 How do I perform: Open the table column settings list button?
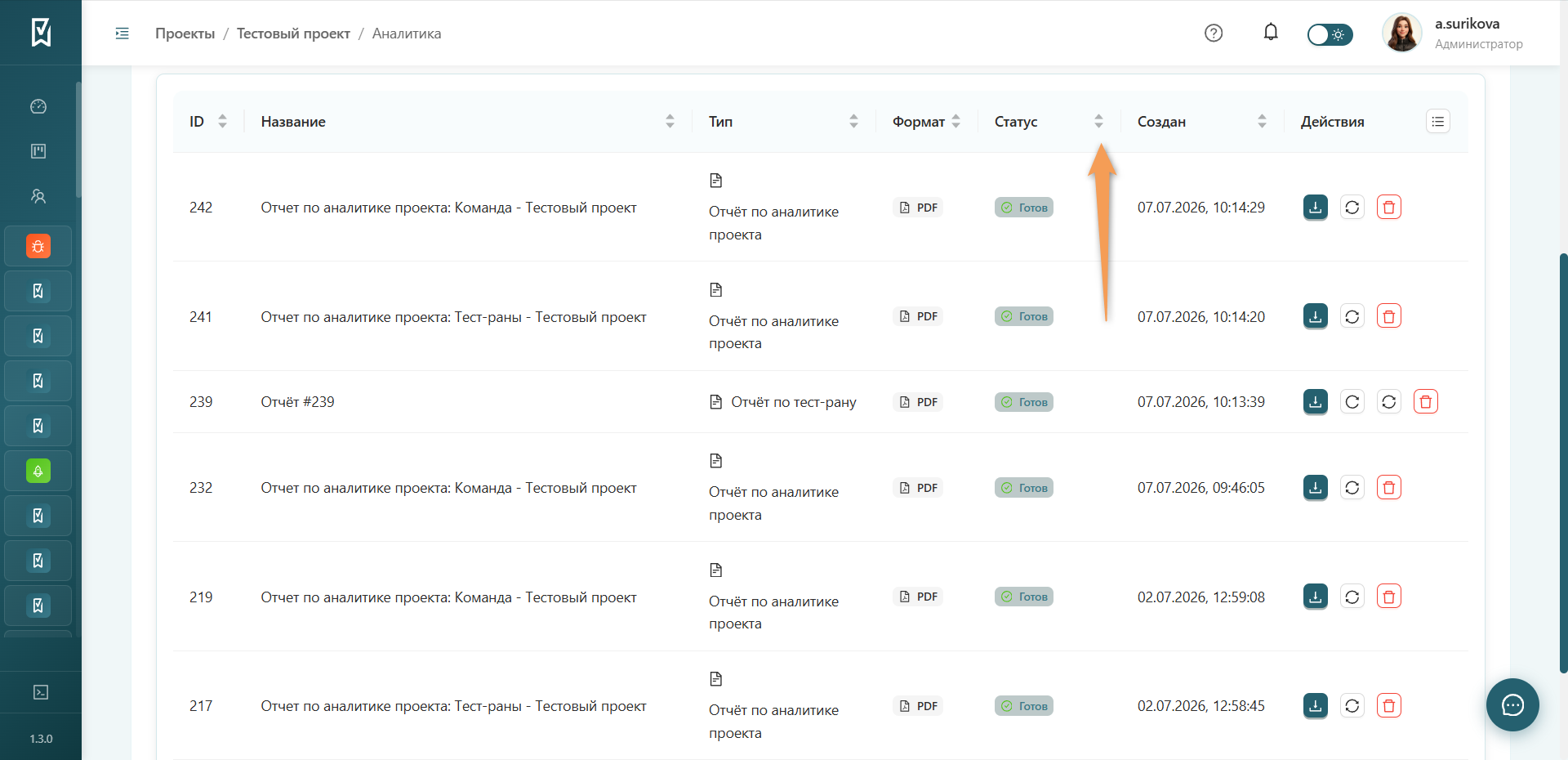click(x=1438, y=122)
